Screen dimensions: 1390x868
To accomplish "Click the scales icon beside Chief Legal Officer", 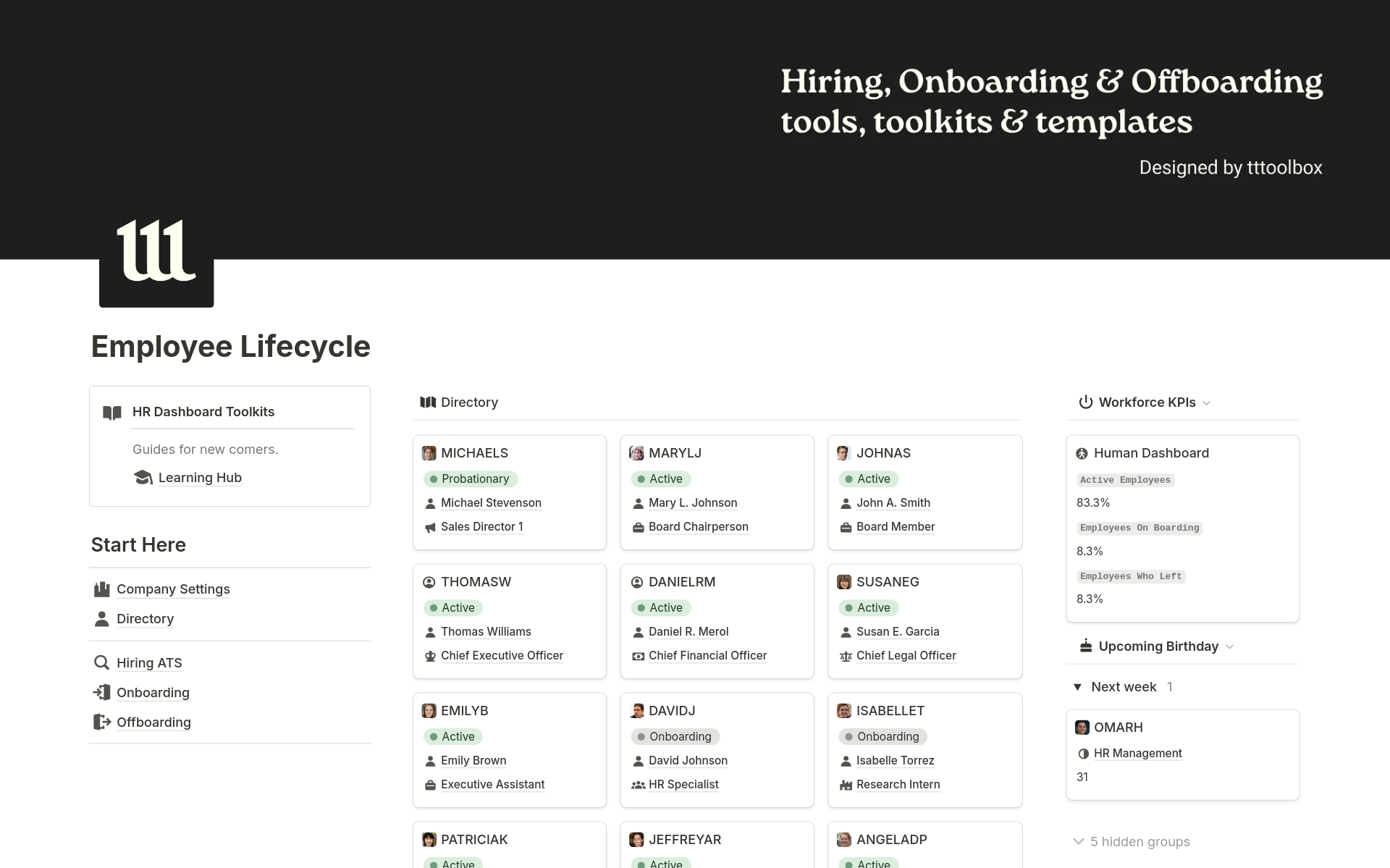I will (x=846, y=657).
